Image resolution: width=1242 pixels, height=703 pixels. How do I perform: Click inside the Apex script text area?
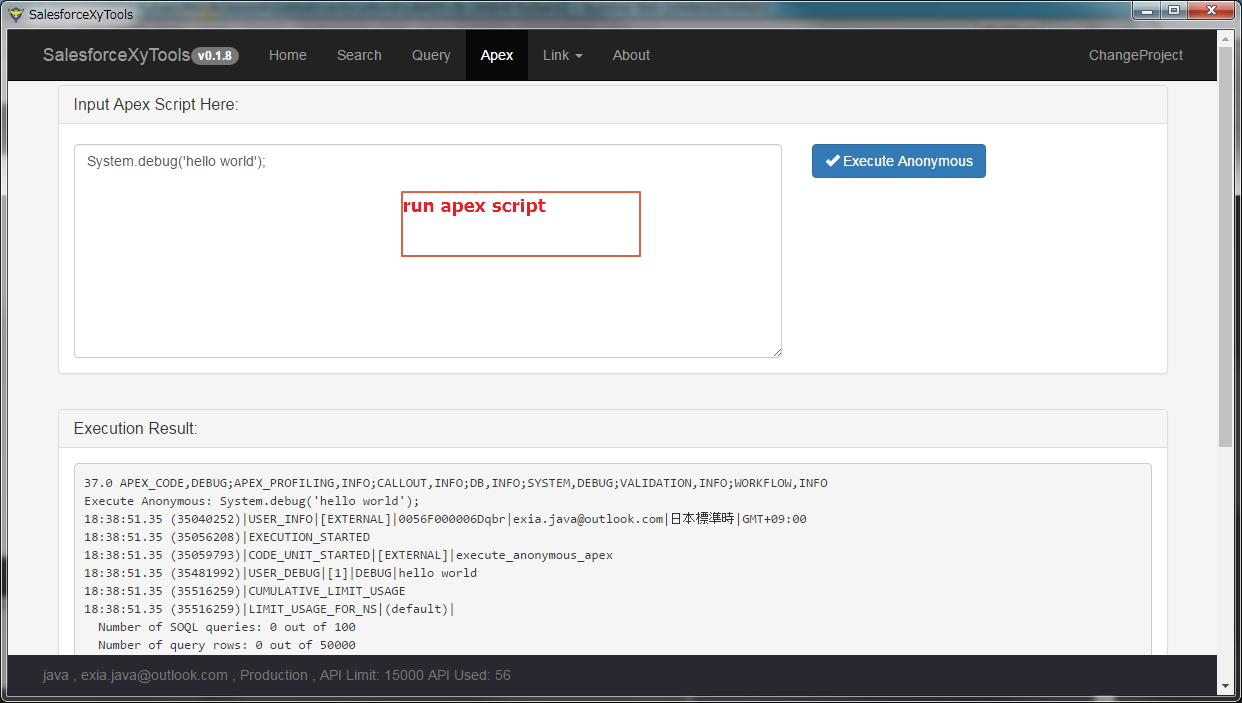(428, 251)
